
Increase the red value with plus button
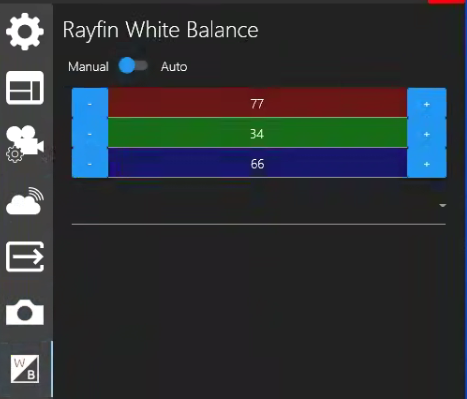pos(427,103)
